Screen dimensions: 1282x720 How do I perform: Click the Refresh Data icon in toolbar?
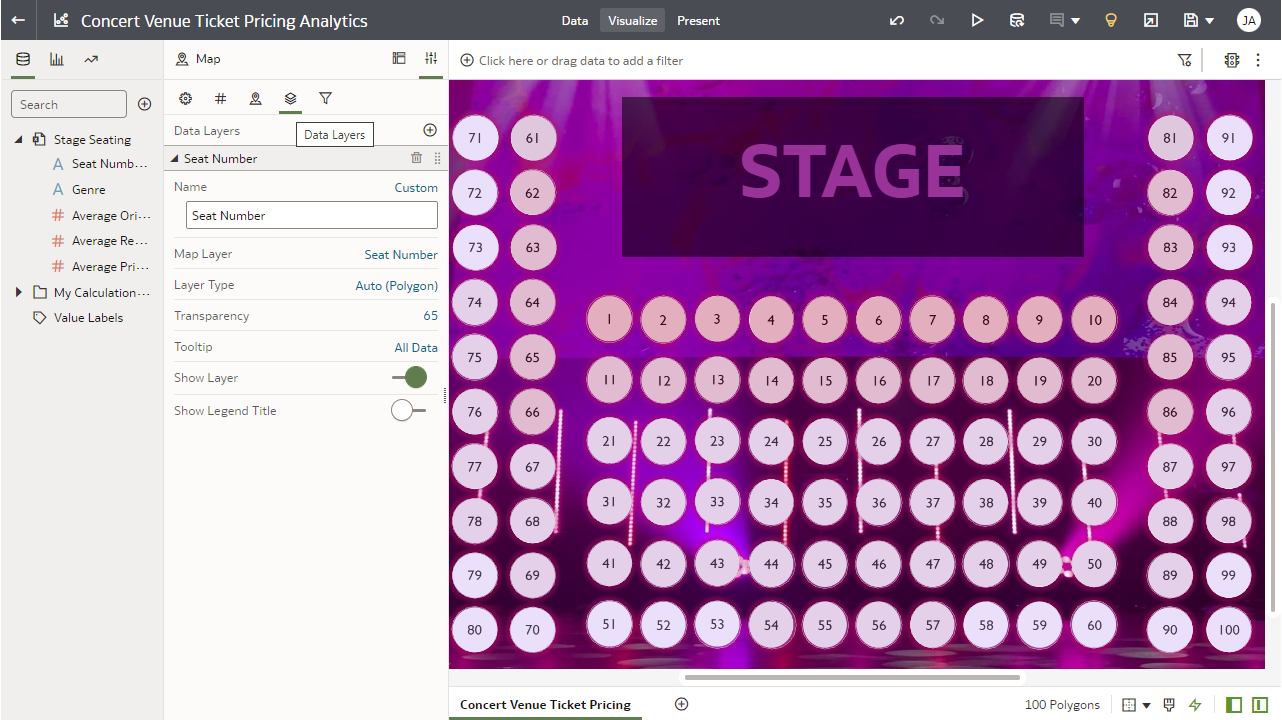1016,20
